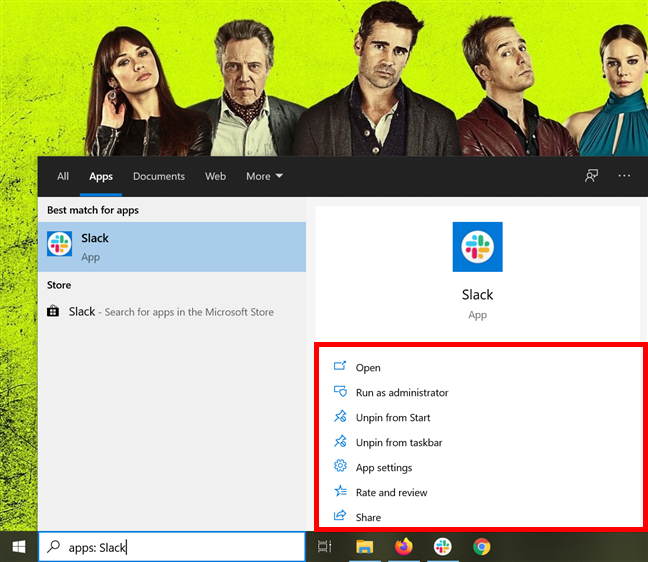The width and height of the screenshot is (648, 562).
Task: Click the magnifier icon in the search box
Action: point(53,546)
